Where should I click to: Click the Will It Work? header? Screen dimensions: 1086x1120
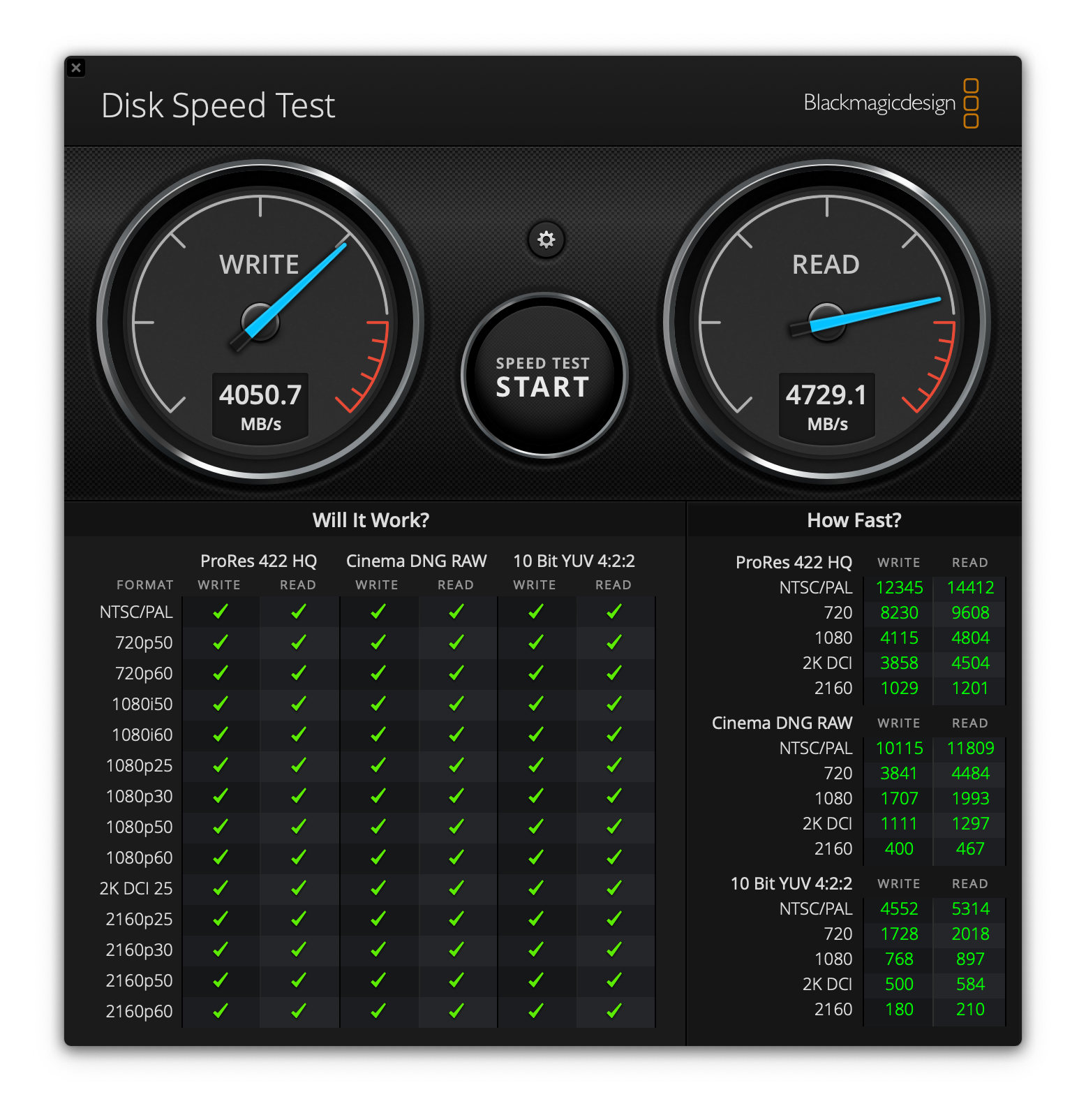point(371,520)
